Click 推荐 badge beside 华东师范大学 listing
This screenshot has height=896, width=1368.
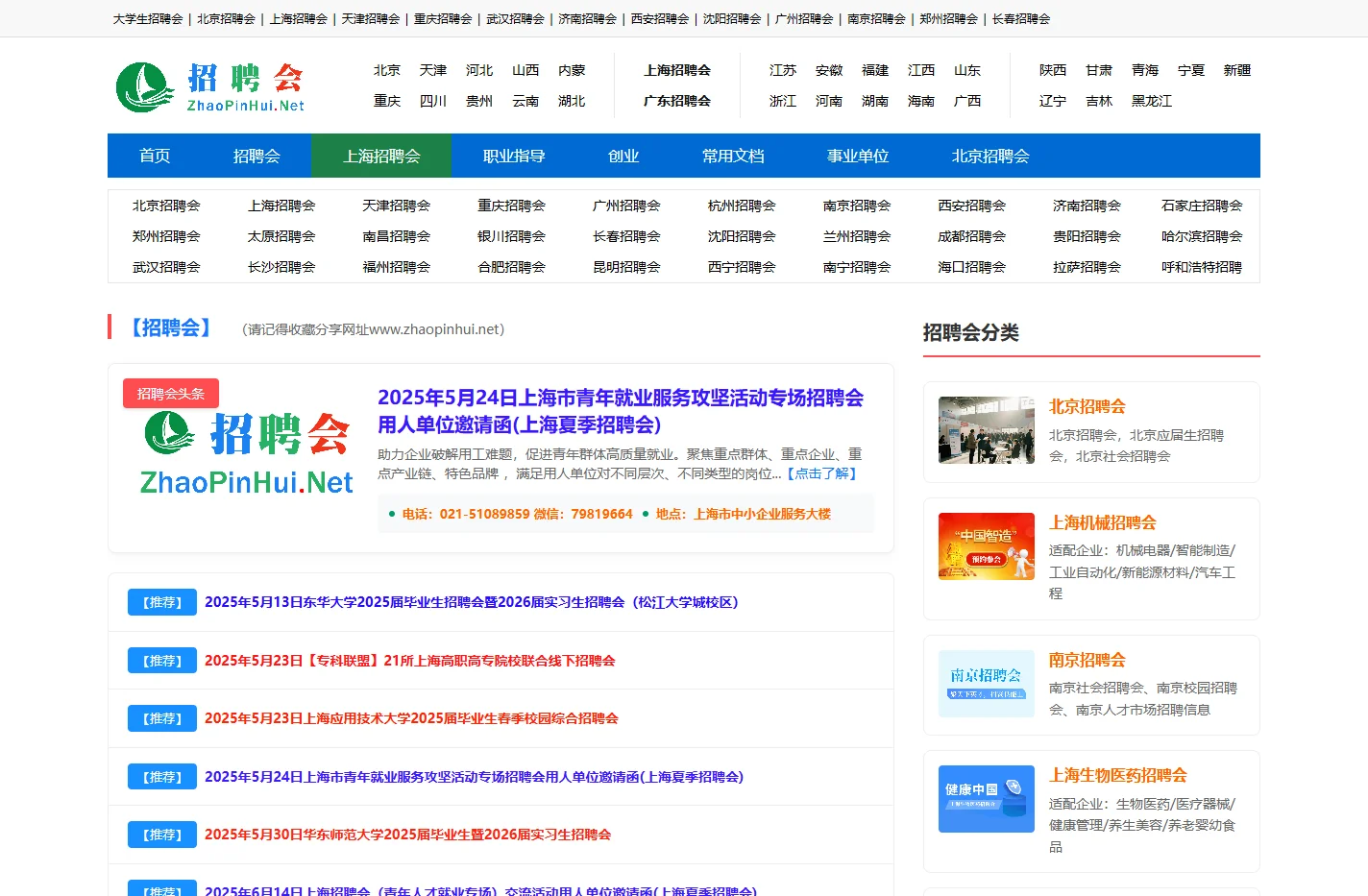(162, 835)
